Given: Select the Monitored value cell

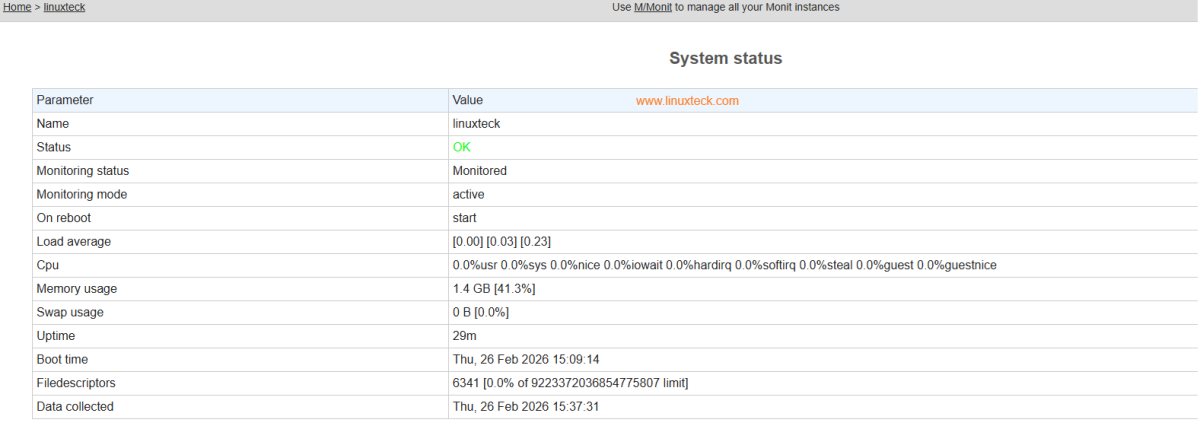Looking at the screenshot, I should pos(480,171).
